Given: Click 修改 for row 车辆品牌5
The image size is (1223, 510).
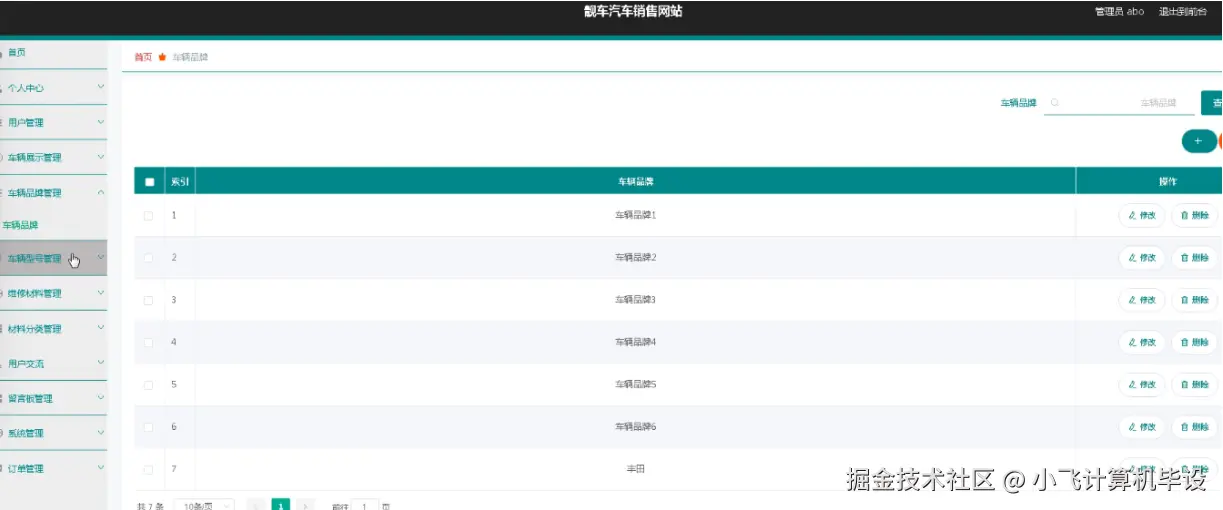Looking at the screenshot, I should tap(1142, 385).
